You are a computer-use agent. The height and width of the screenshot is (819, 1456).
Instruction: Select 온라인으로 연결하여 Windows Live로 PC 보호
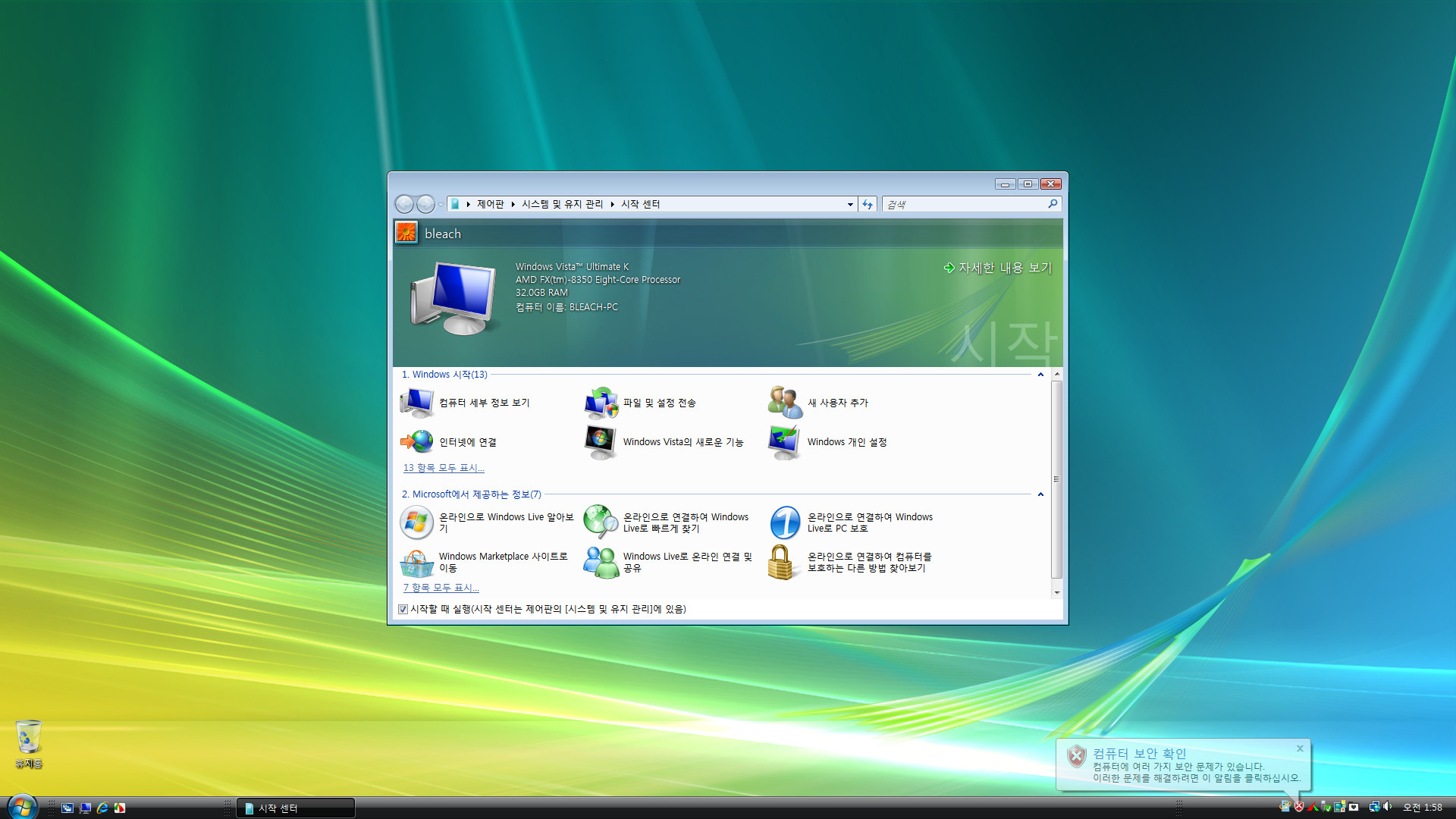point(852,522)
